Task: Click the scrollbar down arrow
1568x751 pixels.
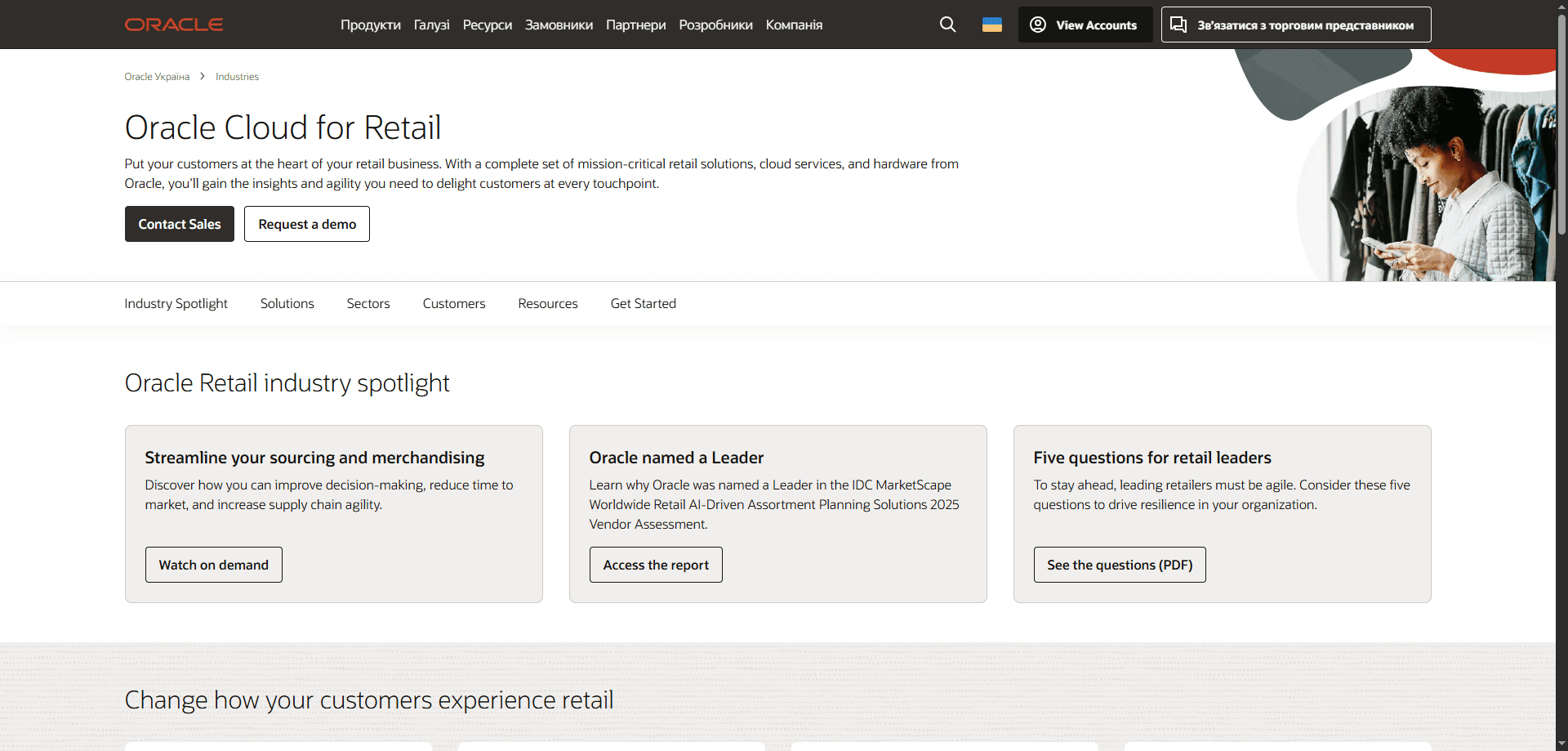Action: (x=1561, y=744)
